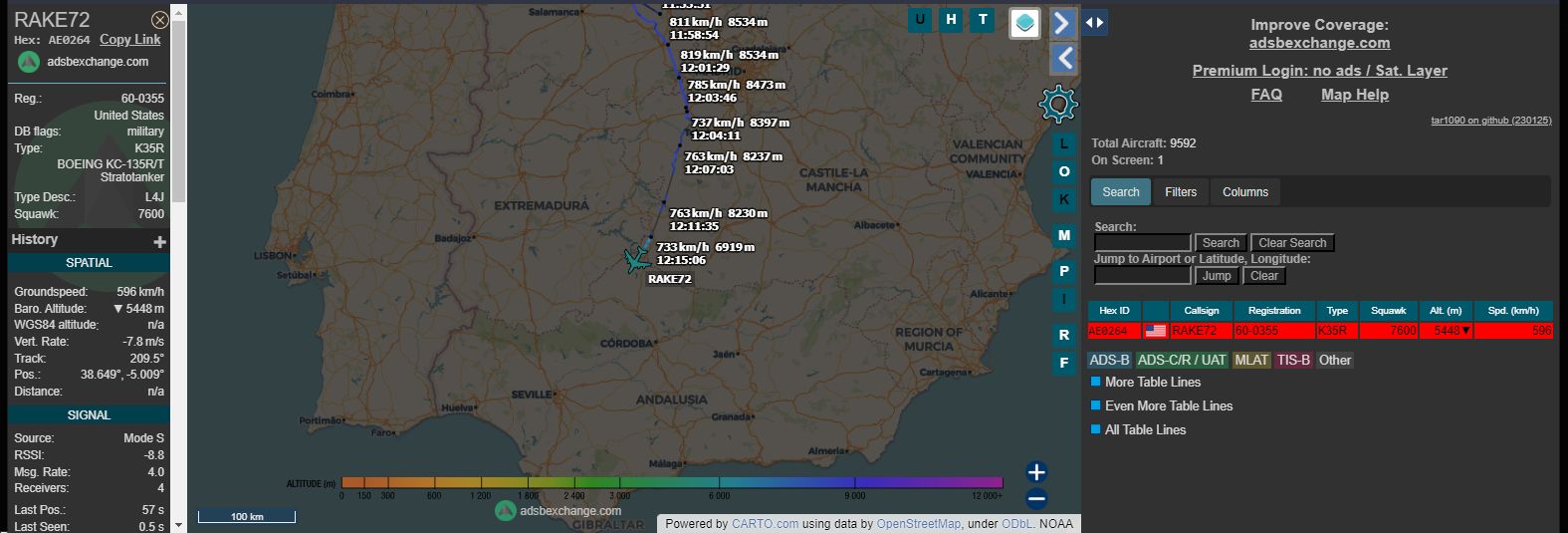Zoom out with the minus button
This screenshot has width=1568, height=533.
tap(1036, 499)
